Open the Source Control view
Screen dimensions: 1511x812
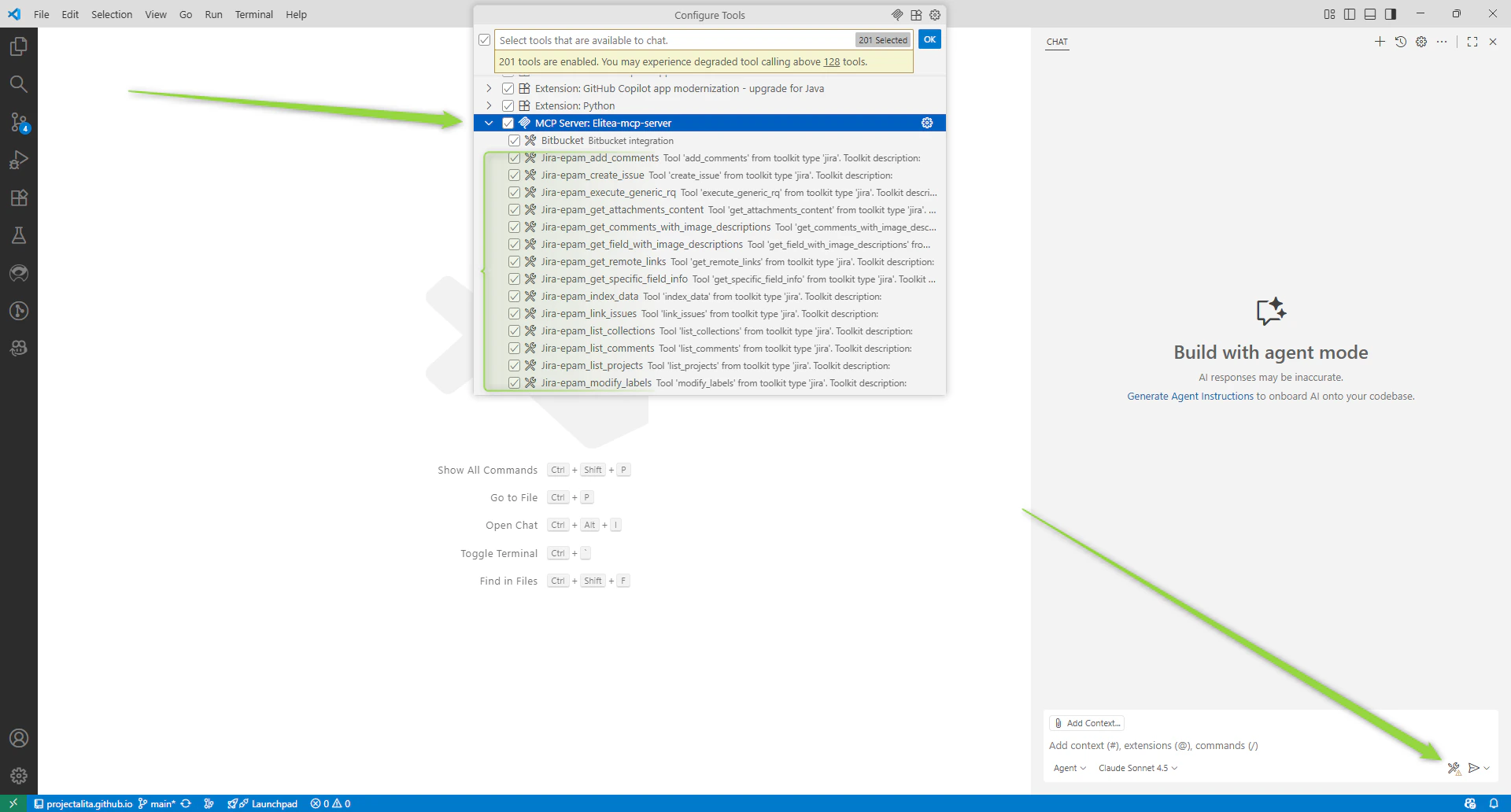pyautogui.click(x=19, y=122)
